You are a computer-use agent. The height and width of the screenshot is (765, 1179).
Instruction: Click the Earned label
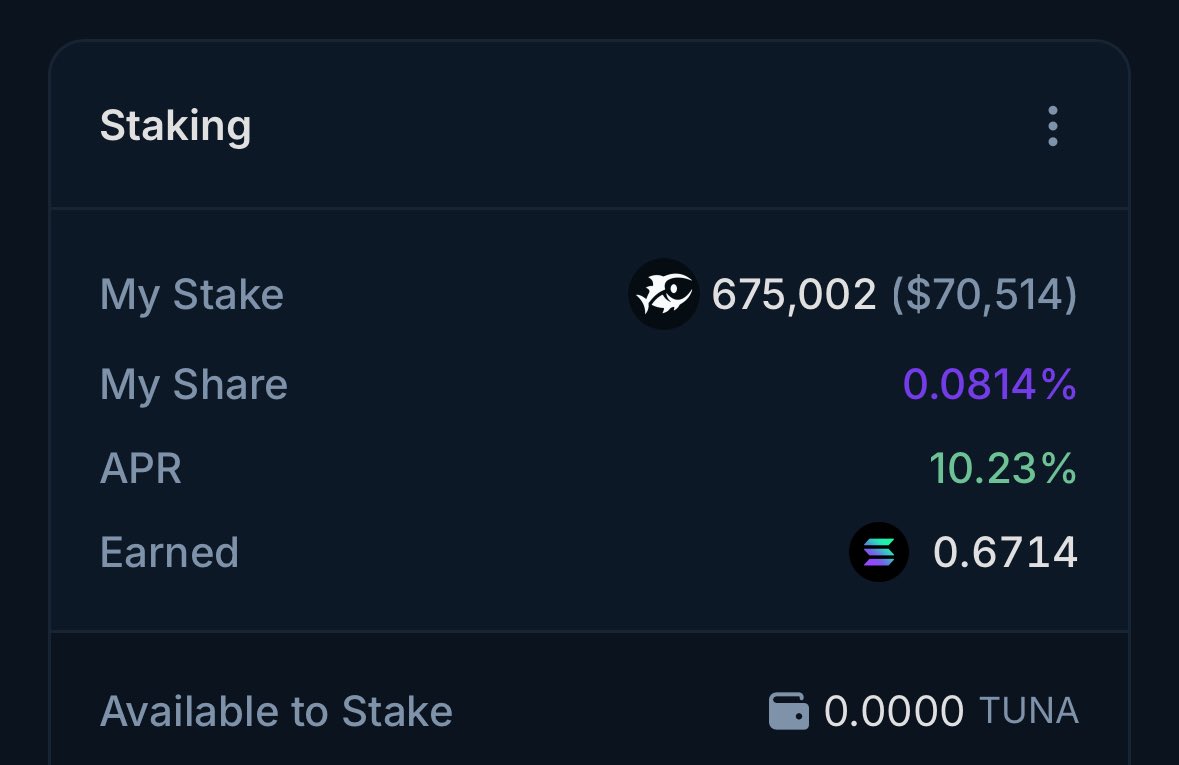coord(169,552)
